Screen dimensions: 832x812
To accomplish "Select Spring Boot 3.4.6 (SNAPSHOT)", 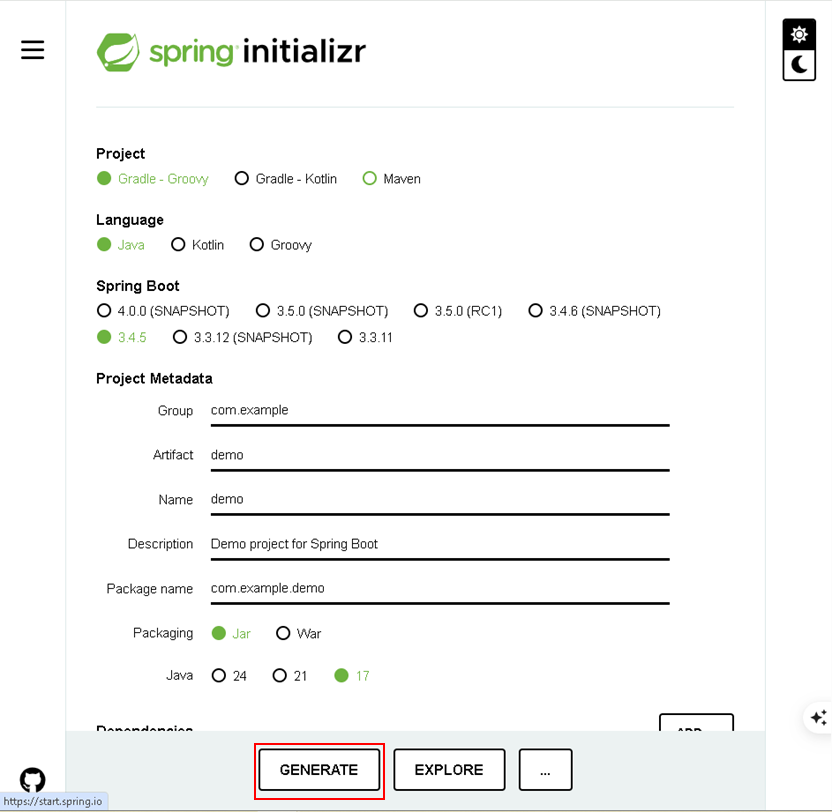I will (x=595, y=311).
